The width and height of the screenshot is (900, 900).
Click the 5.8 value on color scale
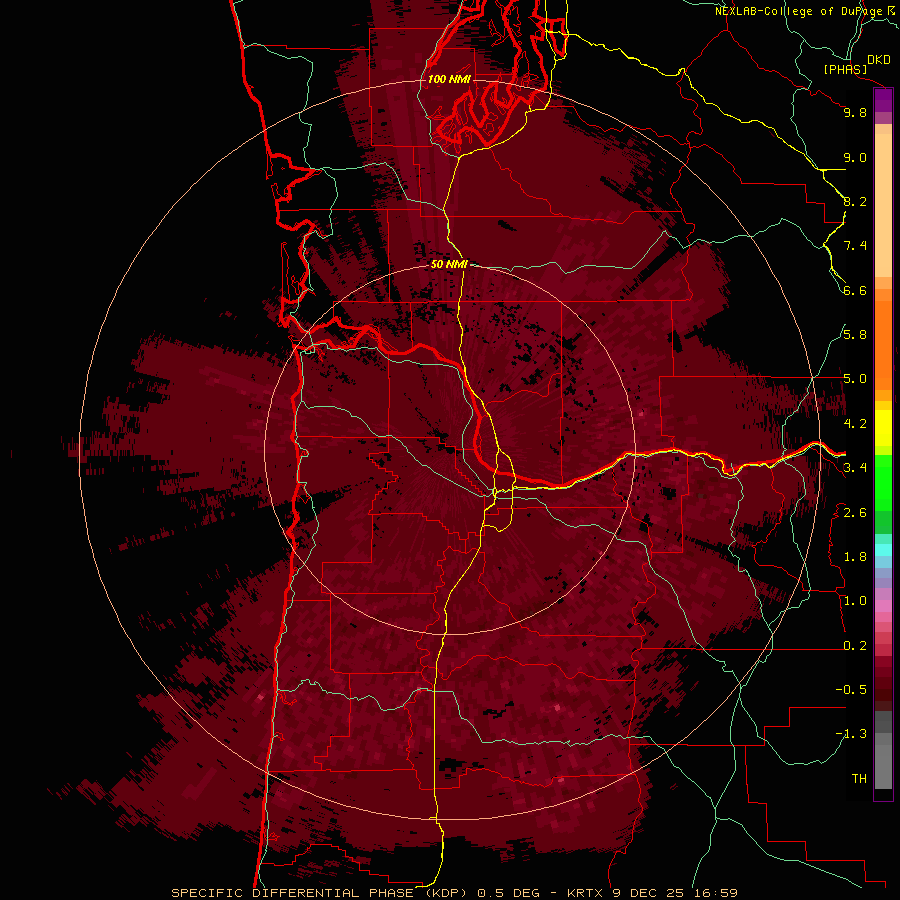(x=855, y=335)
